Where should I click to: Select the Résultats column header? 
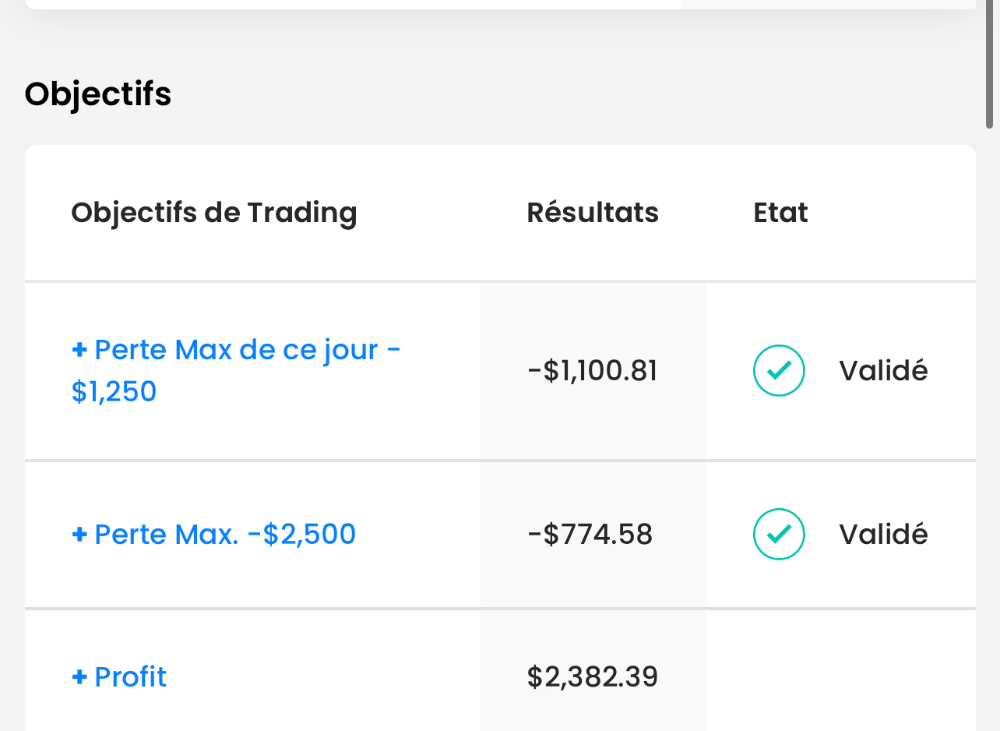tap(592, 212)
